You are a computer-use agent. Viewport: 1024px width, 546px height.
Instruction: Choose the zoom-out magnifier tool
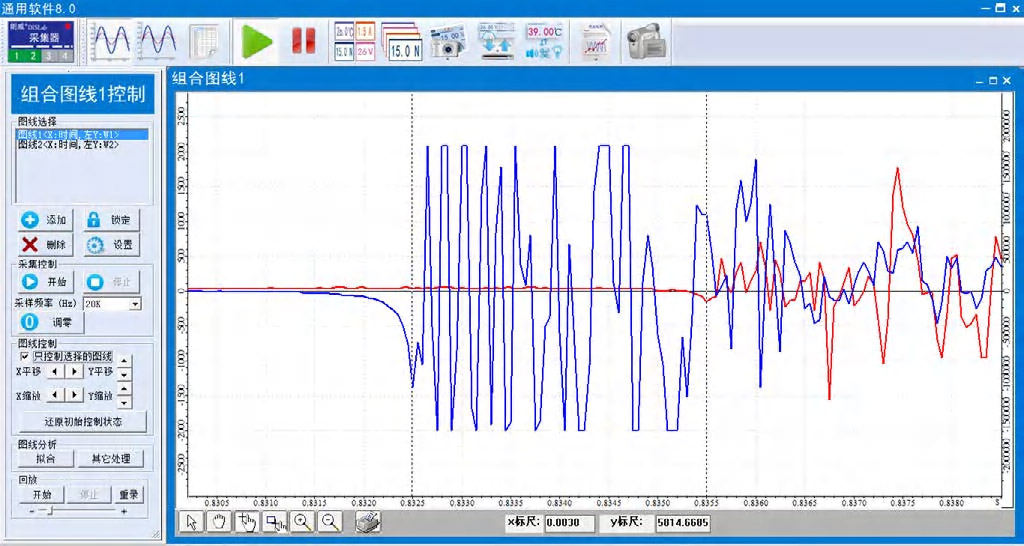329,522
